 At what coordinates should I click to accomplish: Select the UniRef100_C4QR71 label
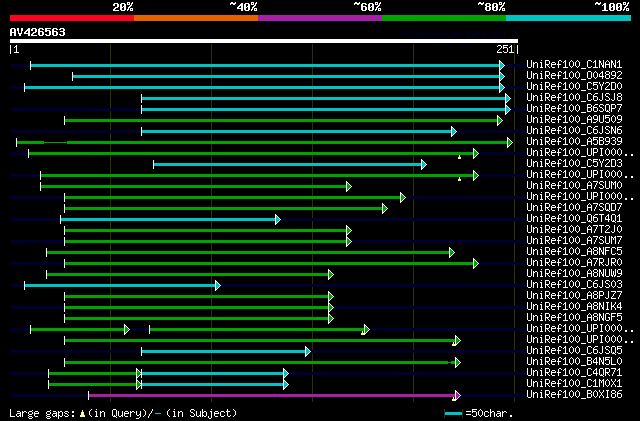(x=574, y=373)
